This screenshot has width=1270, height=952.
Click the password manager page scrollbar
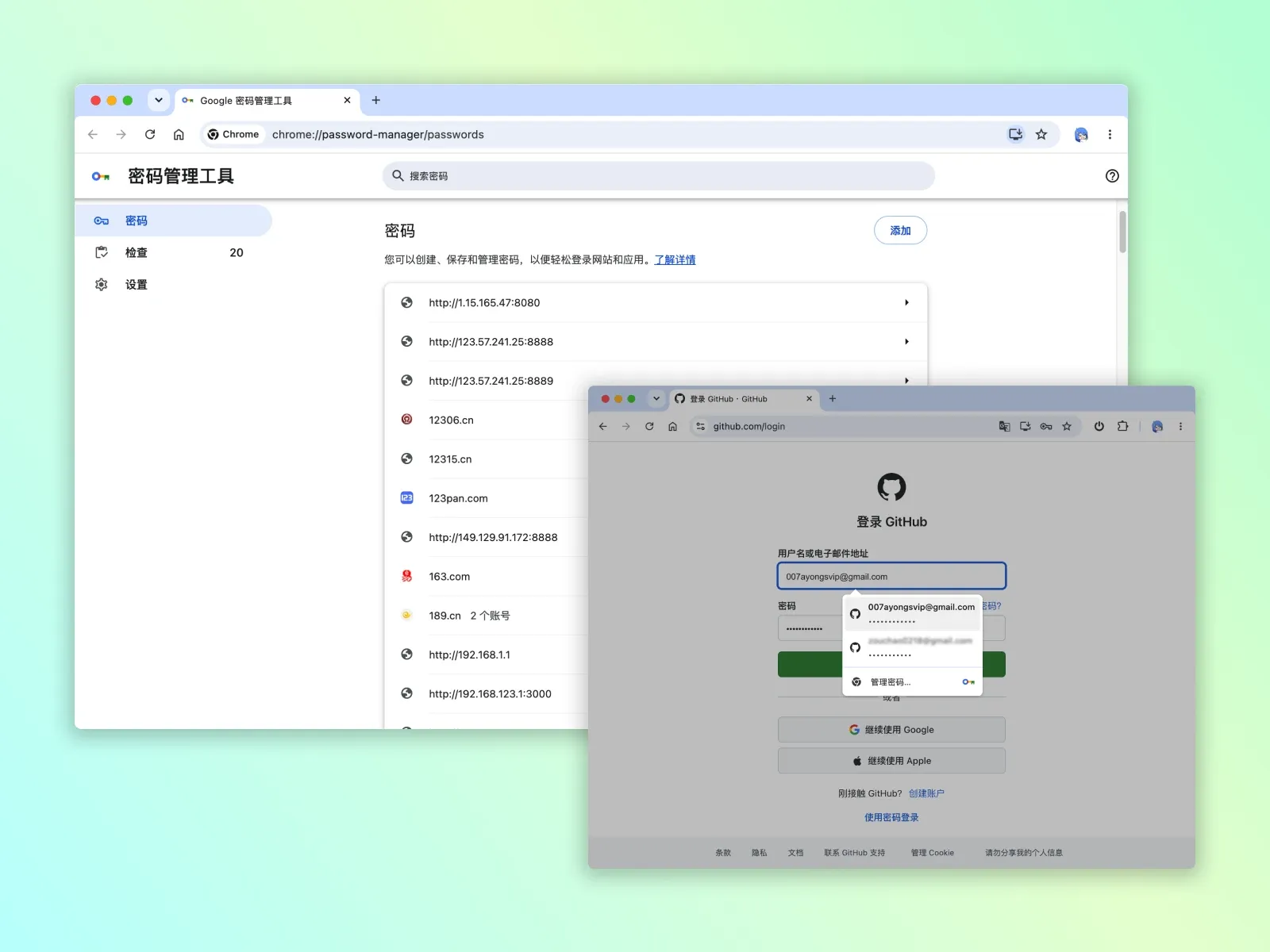[x=1122, y=232]
